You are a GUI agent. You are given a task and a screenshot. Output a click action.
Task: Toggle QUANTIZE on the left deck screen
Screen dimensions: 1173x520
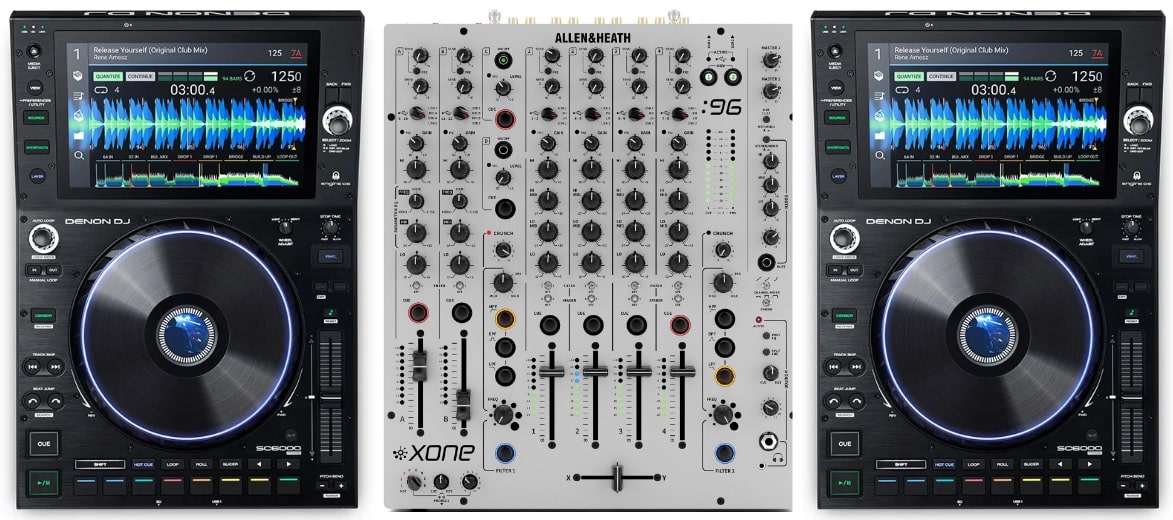pos(108,76)
